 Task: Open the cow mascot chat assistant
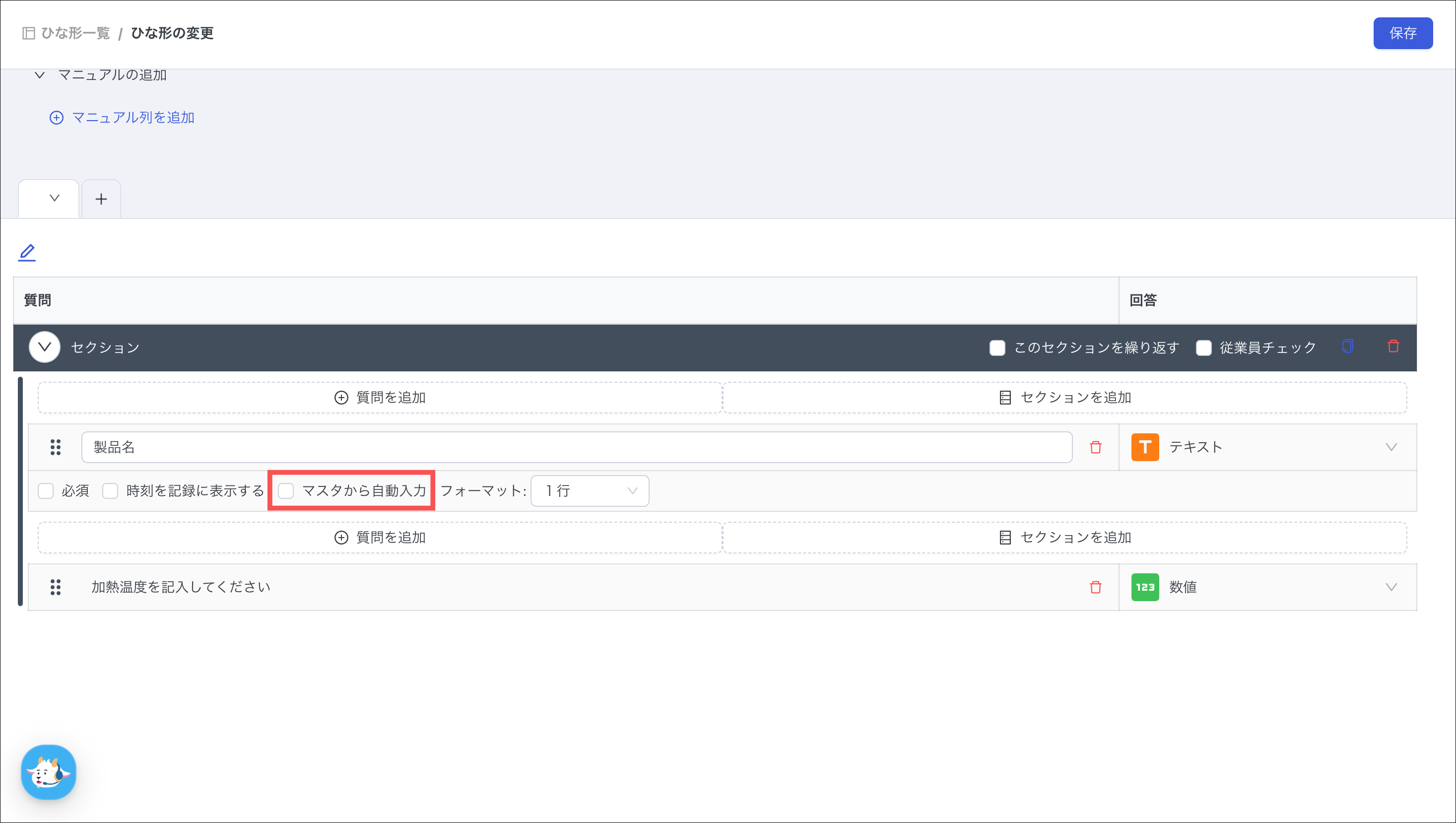pos(49,772)
